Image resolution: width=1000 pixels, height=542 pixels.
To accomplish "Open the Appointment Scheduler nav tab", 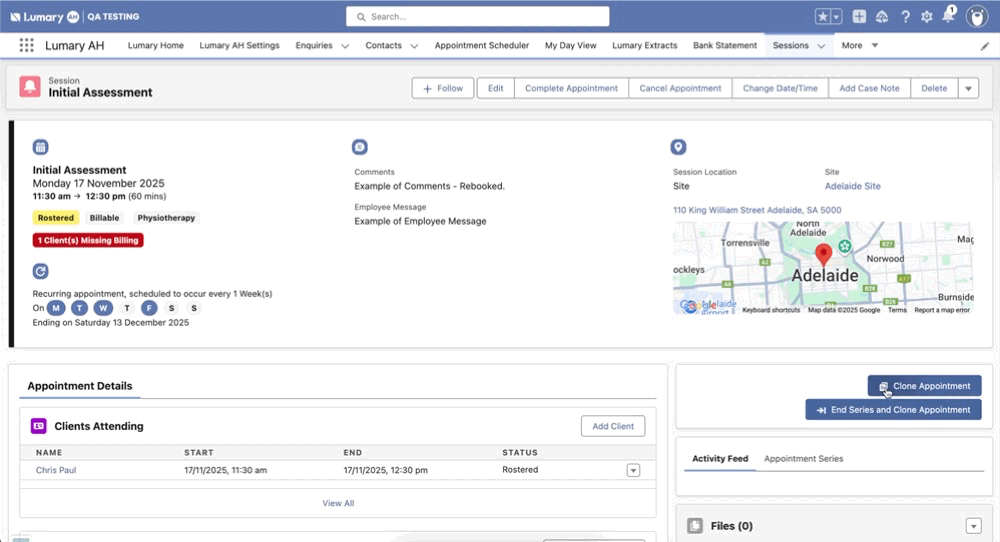I will coord(481,46).
